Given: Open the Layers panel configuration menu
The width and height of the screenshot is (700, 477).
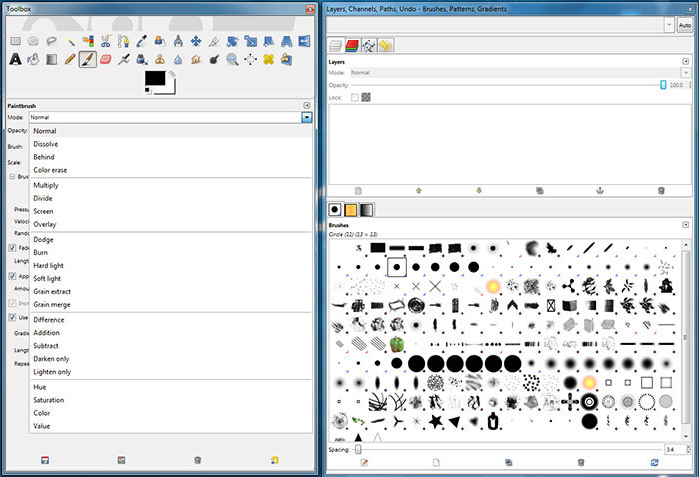Looking at the screenshot, I should (686, 61).
